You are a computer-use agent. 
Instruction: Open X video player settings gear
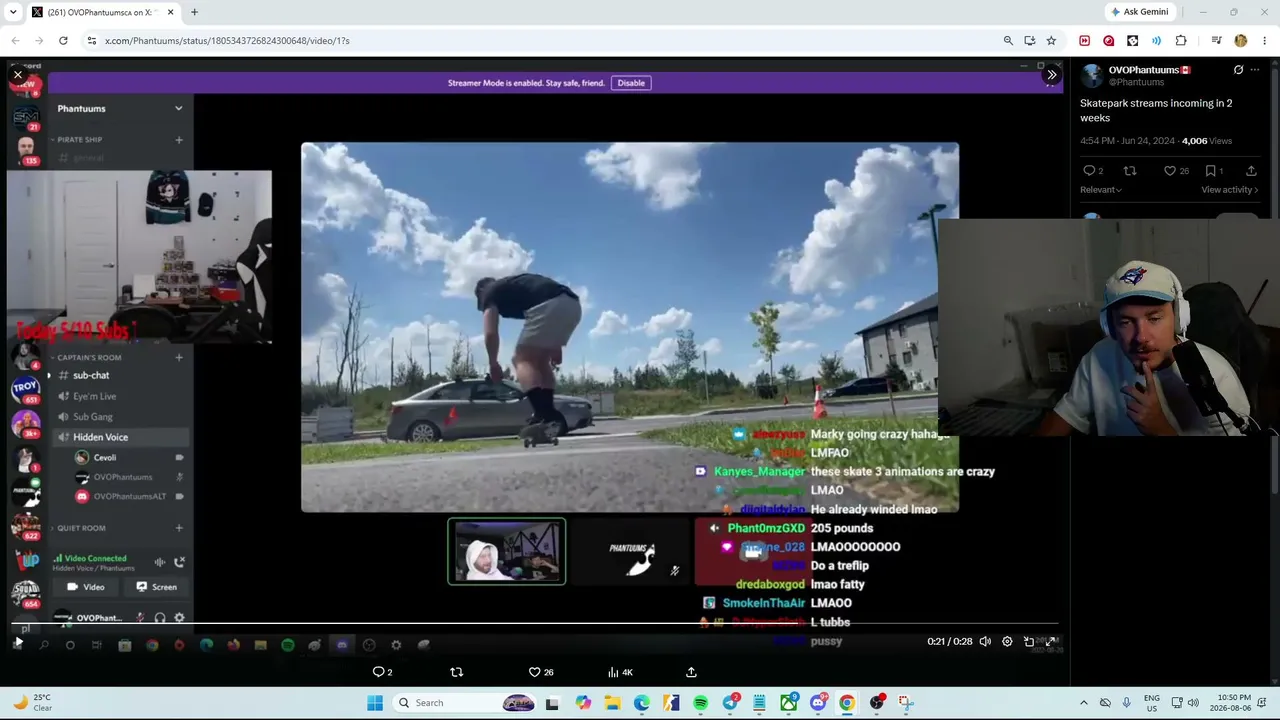1007,642
